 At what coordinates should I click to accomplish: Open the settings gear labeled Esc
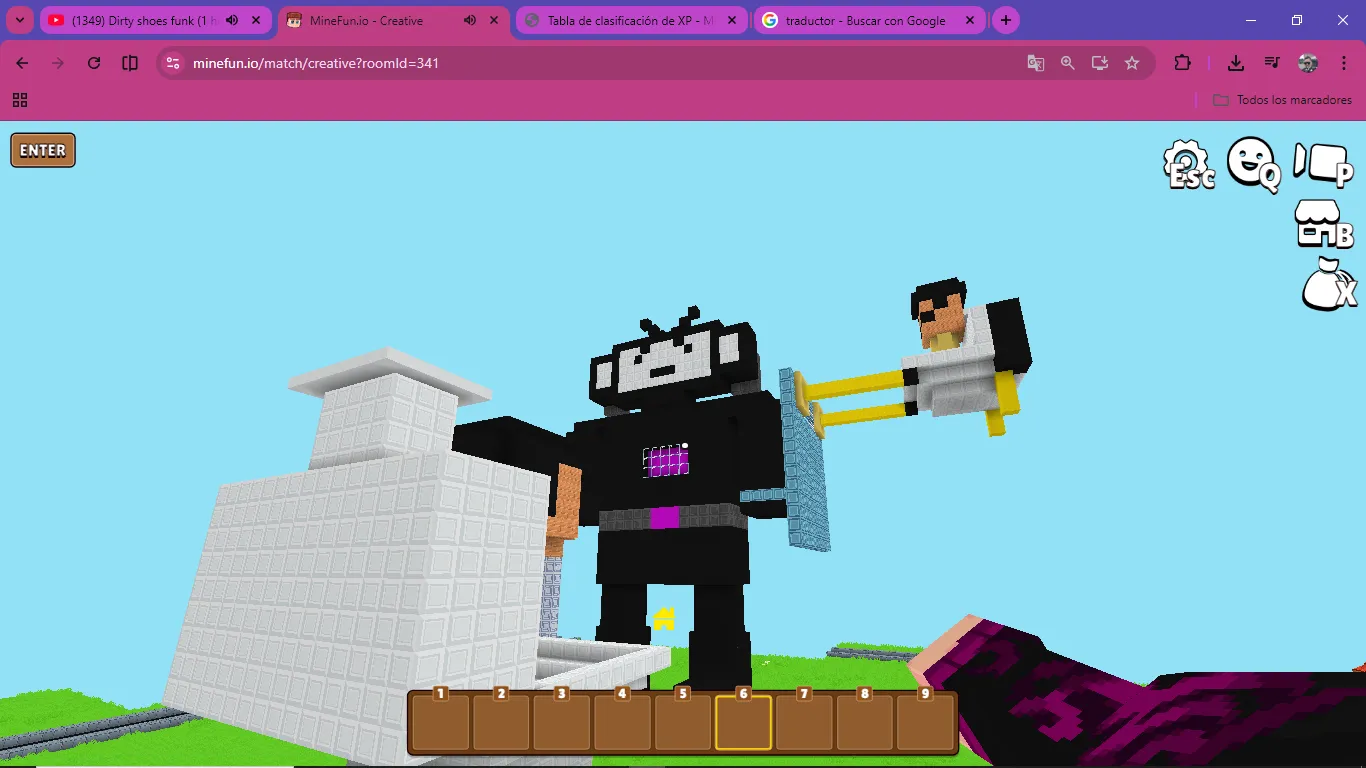click(x=1190, y=164)
